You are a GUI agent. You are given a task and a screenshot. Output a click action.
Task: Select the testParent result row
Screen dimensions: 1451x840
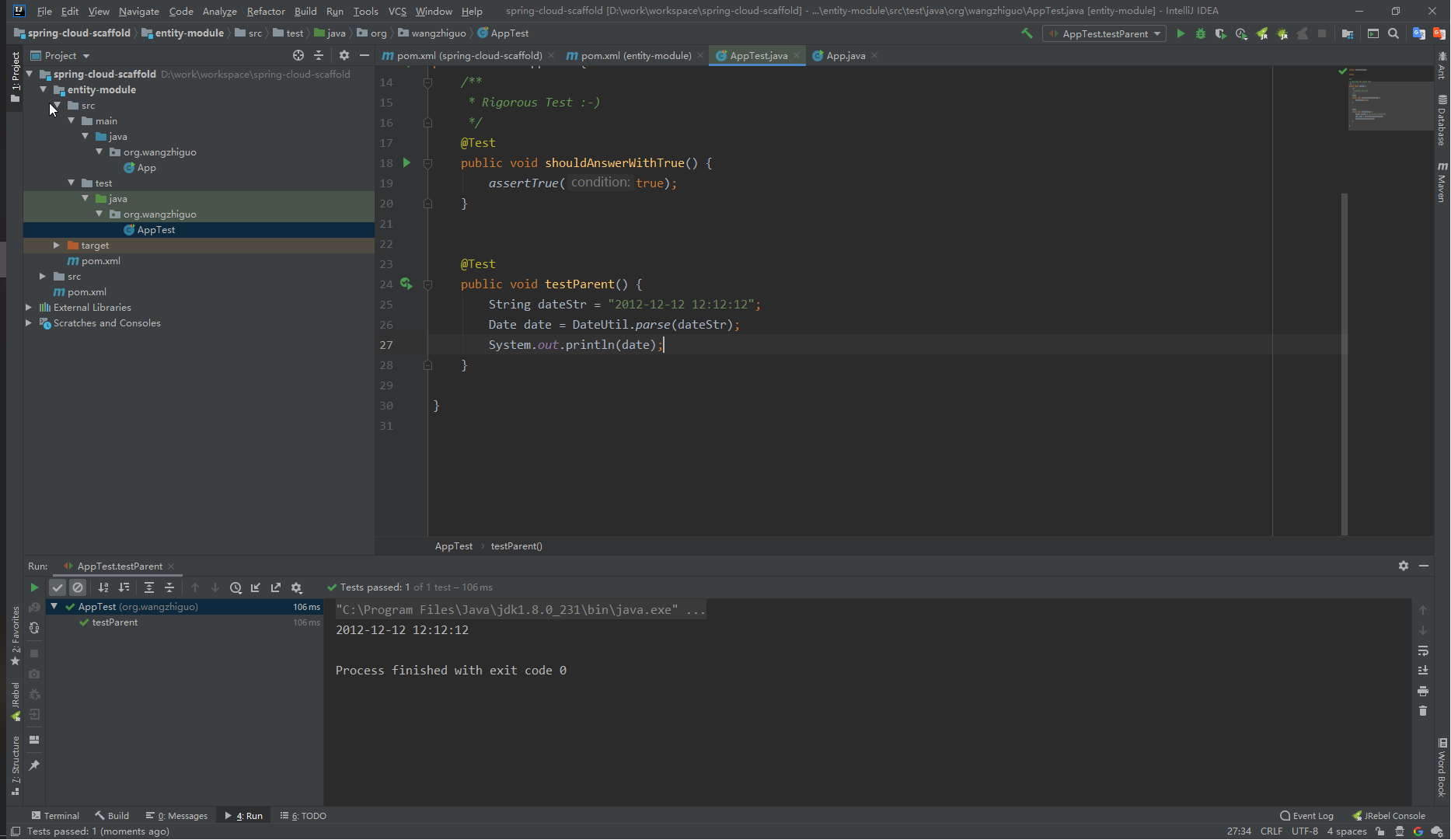pyautogui.click(x=185, y=622)
